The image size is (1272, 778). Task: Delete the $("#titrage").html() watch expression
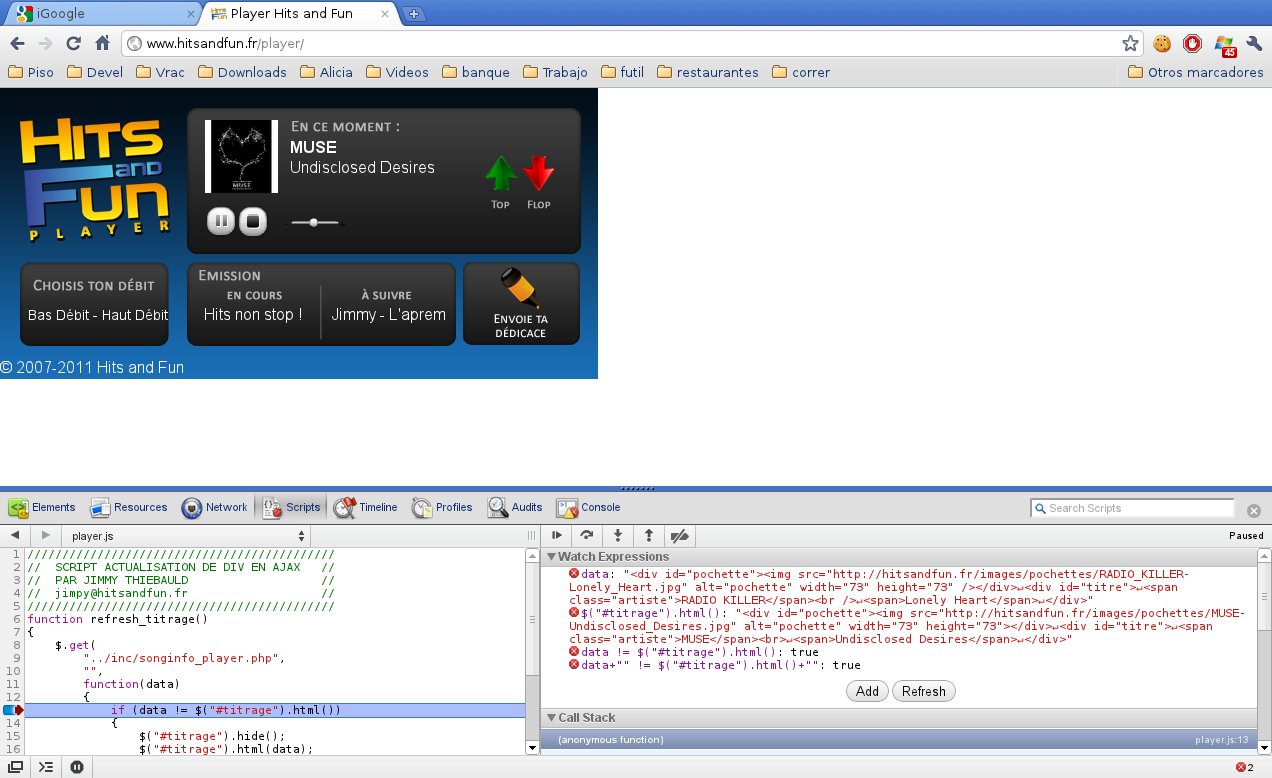click(574, 613)
